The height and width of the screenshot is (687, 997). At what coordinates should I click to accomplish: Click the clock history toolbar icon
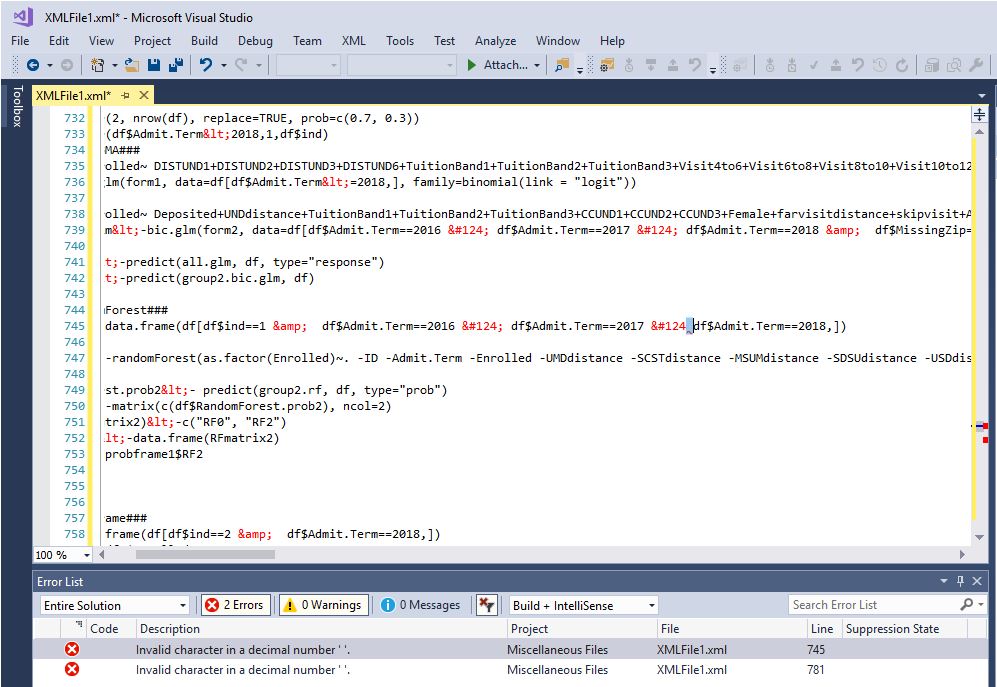[879, 65]
